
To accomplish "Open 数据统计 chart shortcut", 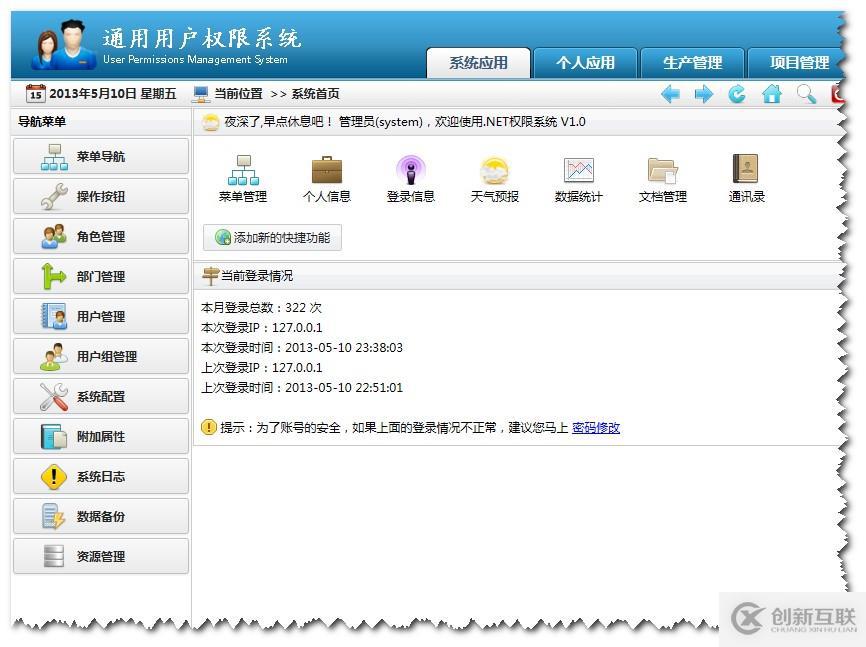I will [578, 179].
